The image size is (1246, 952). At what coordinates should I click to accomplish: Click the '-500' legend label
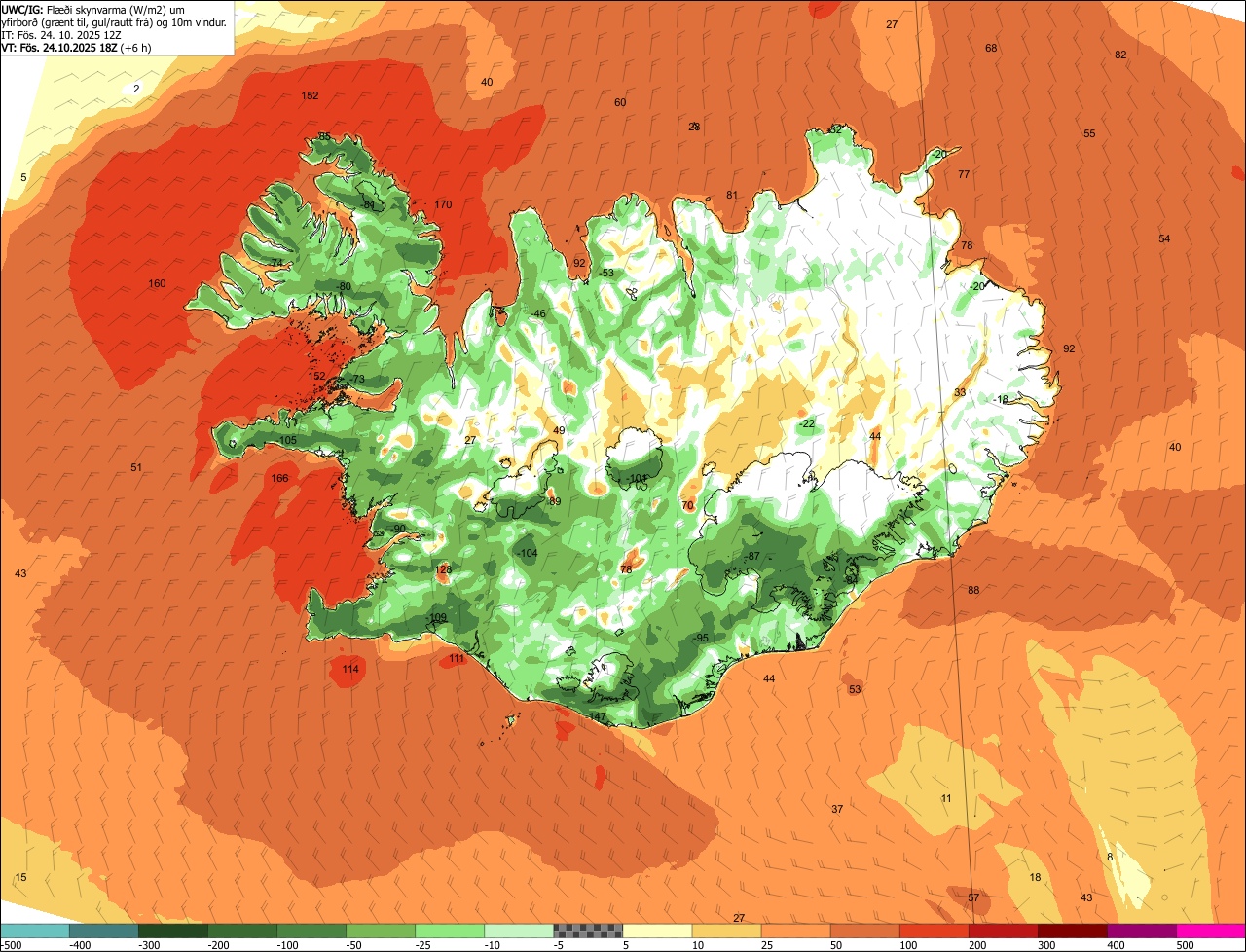click(12, 945)
